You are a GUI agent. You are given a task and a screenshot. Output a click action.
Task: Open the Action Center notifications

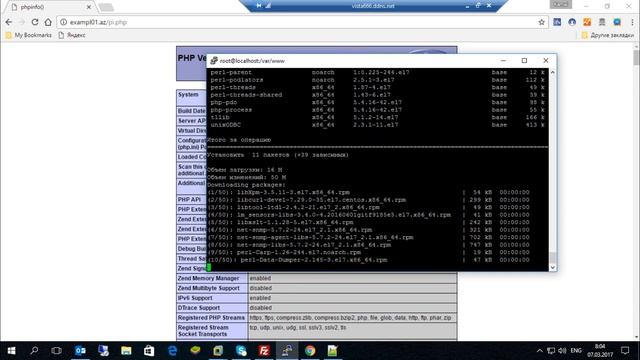[625, 350]
